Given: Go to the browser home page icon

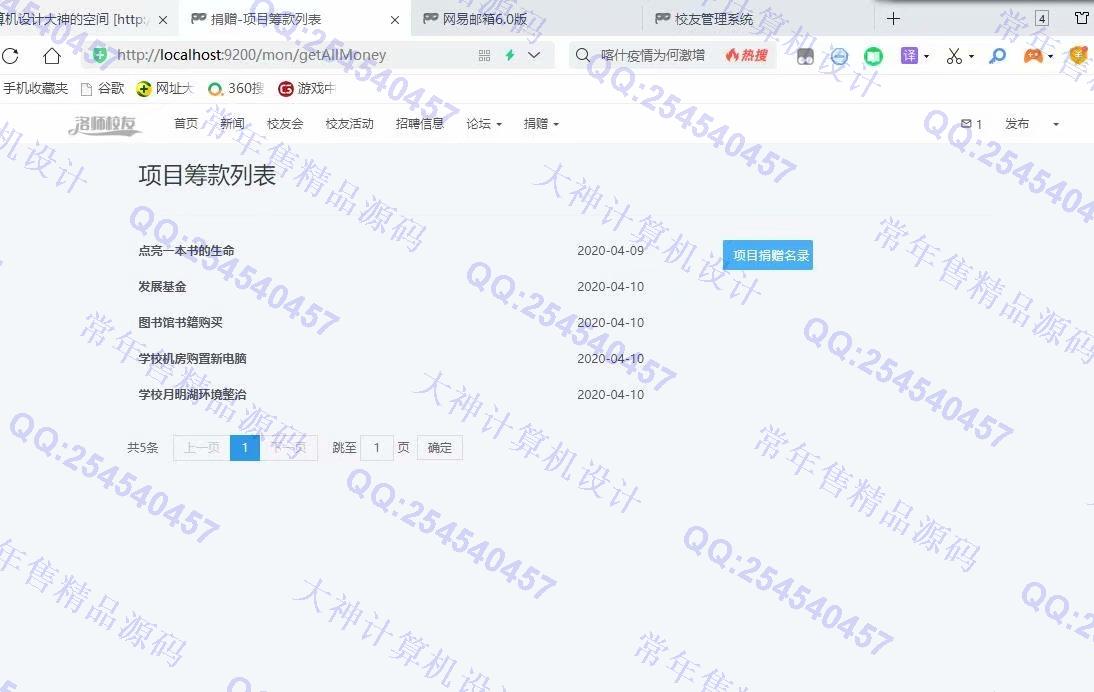Looking at the screenshot, I should pyautogui.click(x=52, y=55).
